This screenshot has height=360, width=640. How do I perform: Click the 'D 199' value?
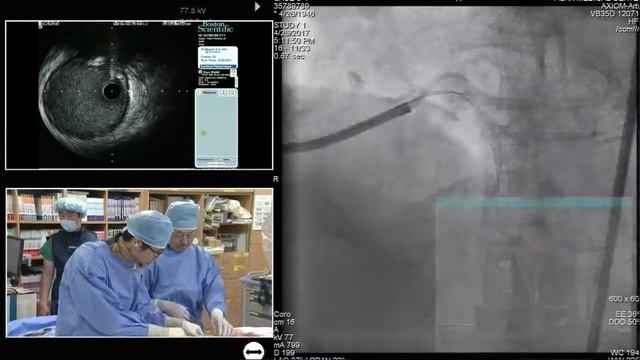pyautogui.click(x=284, y=353)
